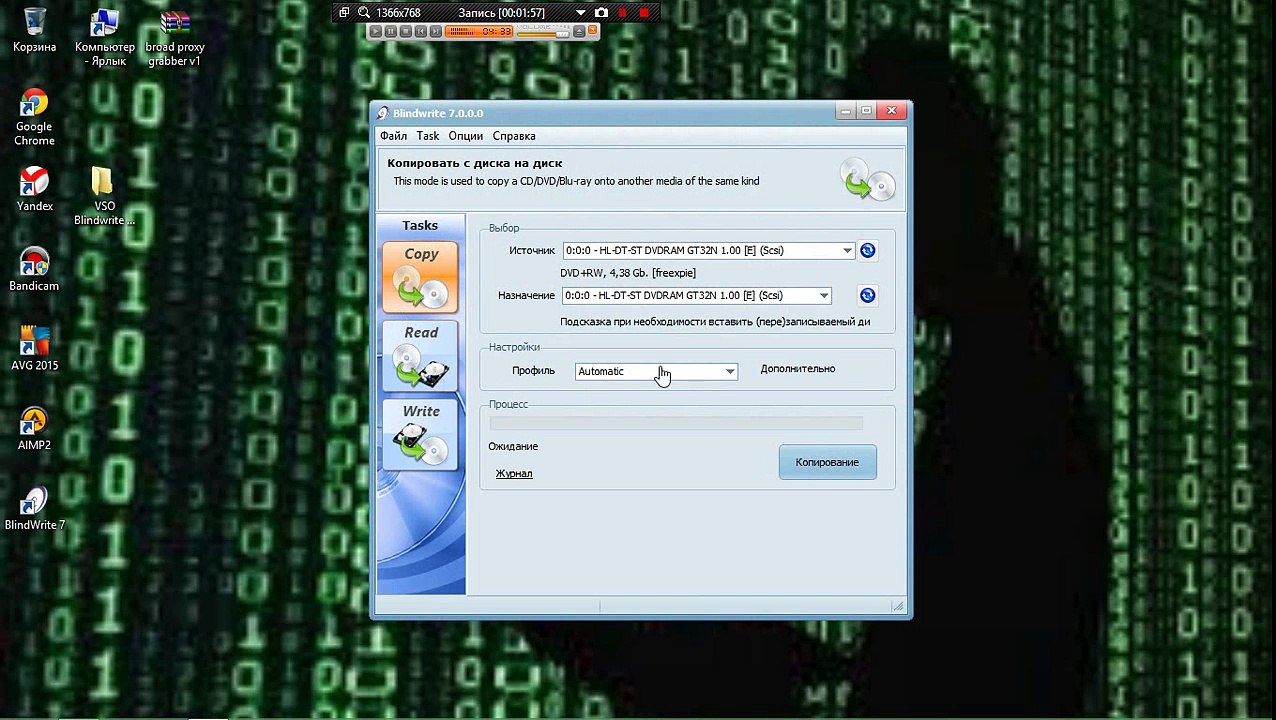
Task: Click the Профиль label
Action: pos(533,370)
